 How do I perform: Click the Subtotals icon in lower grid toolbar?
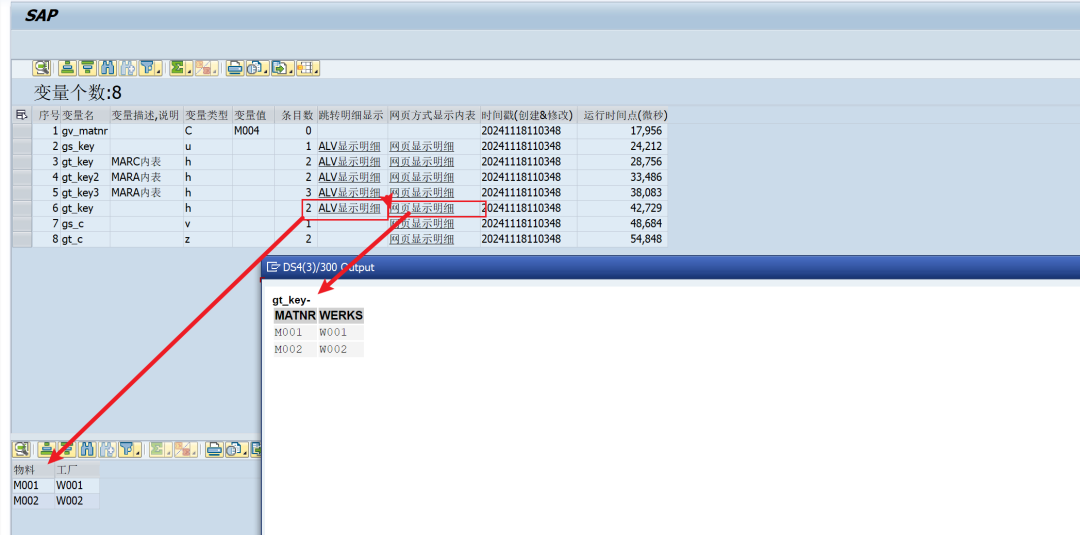[183, 450]
